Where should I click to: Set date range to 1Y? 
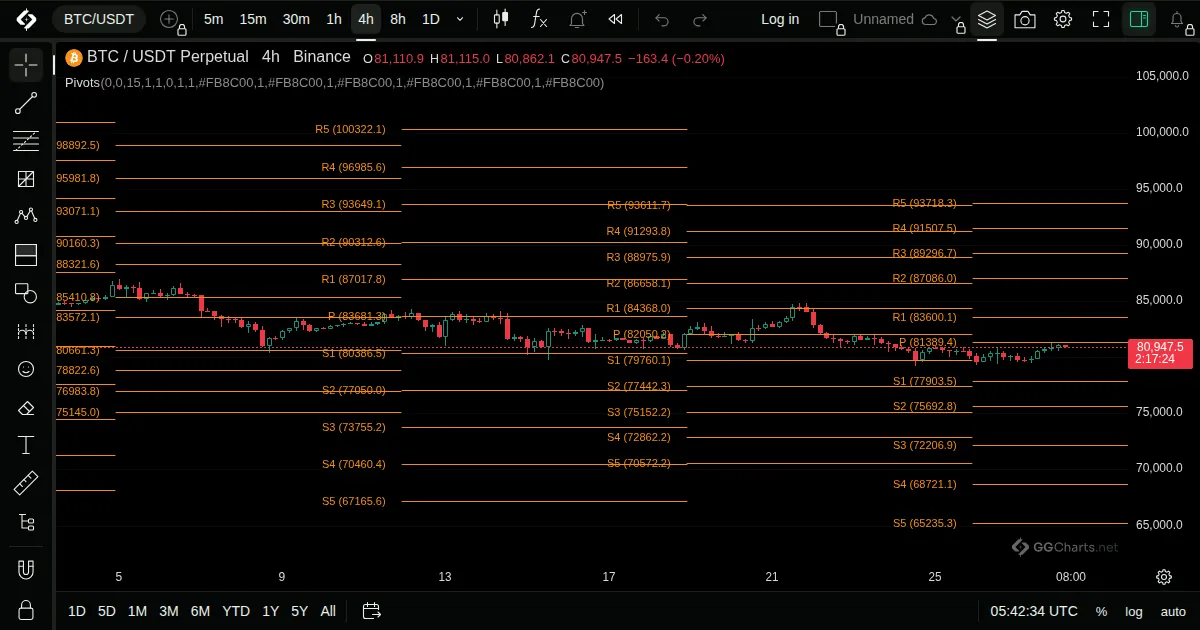click(270, 611)
